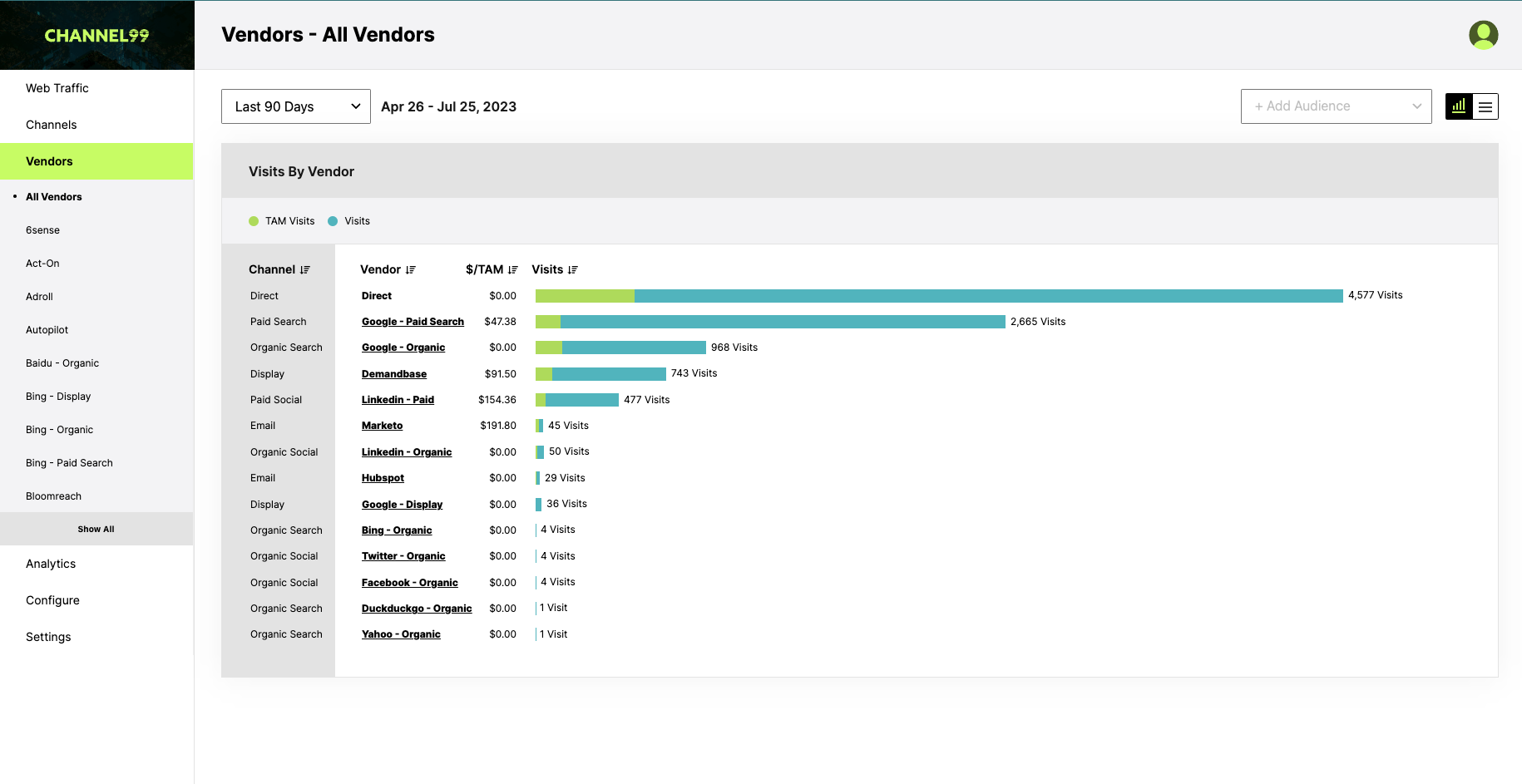Open the Last 90 Days dropdown

click(x=296, y=106)
